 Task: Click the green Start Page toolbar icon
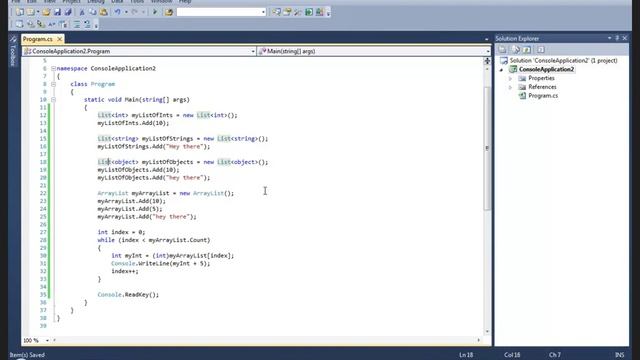point(309,12)
